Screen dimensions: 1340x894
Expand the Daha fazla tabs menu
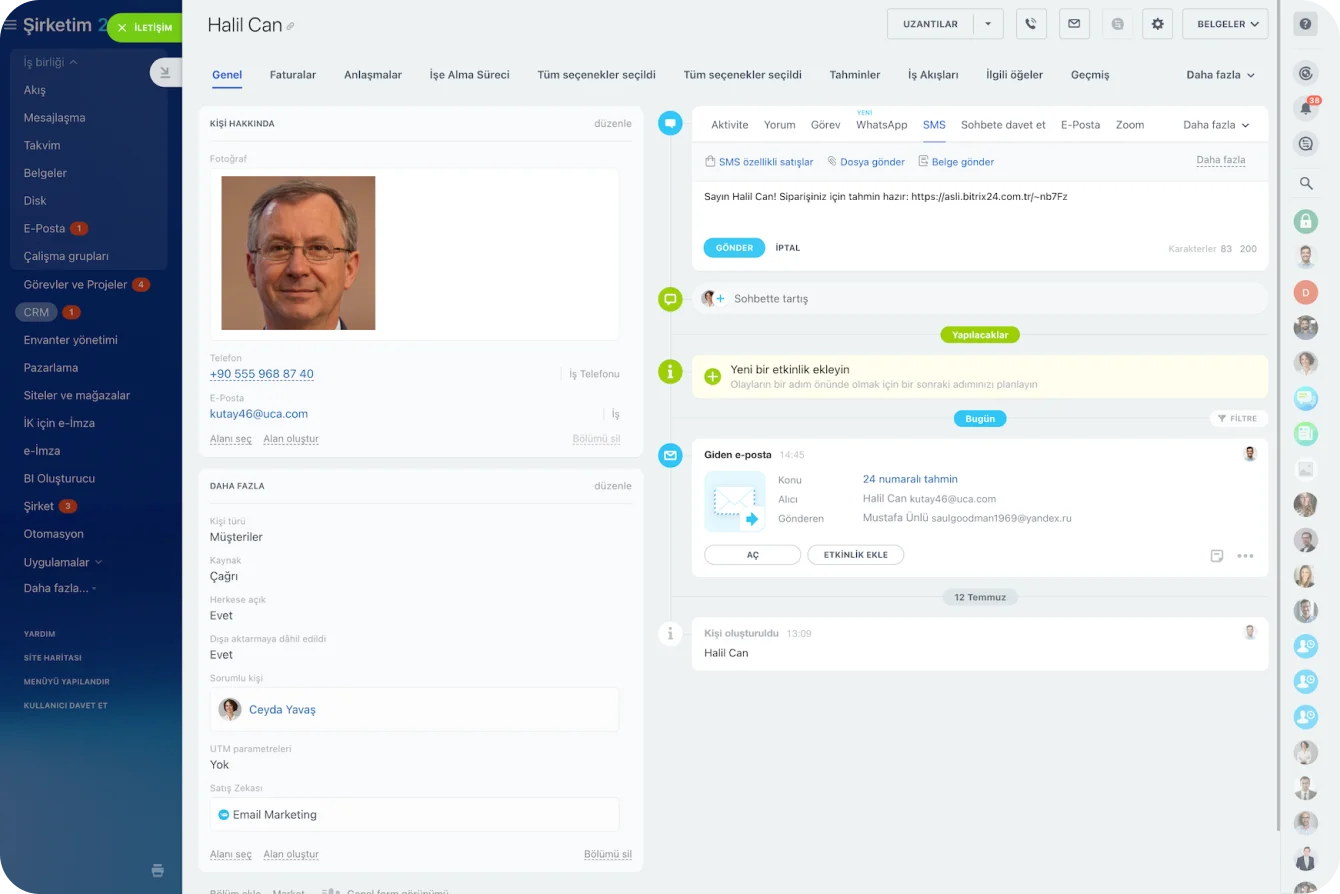[x=1220, y=75]
